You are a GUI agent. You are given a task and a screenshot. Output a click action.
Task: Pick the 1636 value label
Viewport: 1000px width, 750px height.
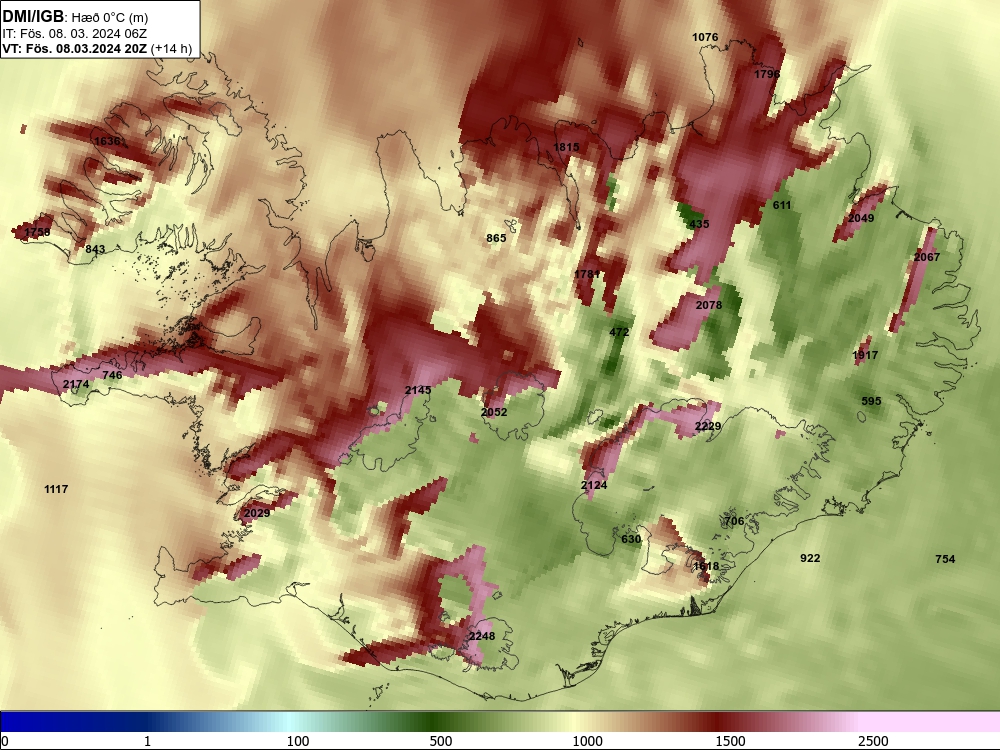coord(107,141)
